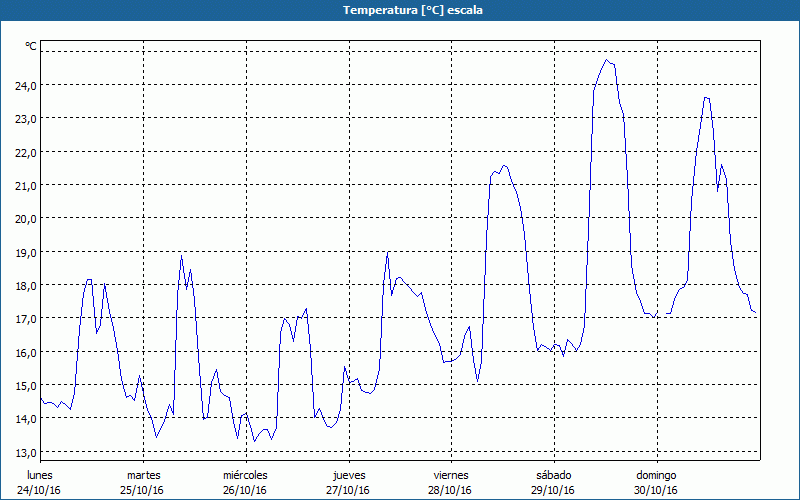Image resolution: width=800 pixels, height=500 pixels.
Task: Click the temperature peak on domingo
Action: pos(706,97)
